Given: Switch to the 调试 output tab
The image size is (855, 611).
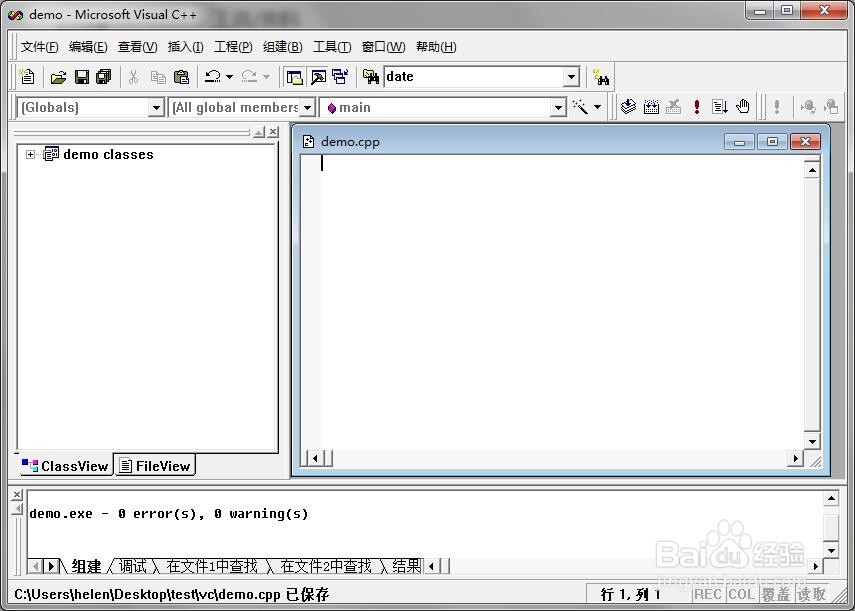Looking at the screenshot, I should pos(133,567).
